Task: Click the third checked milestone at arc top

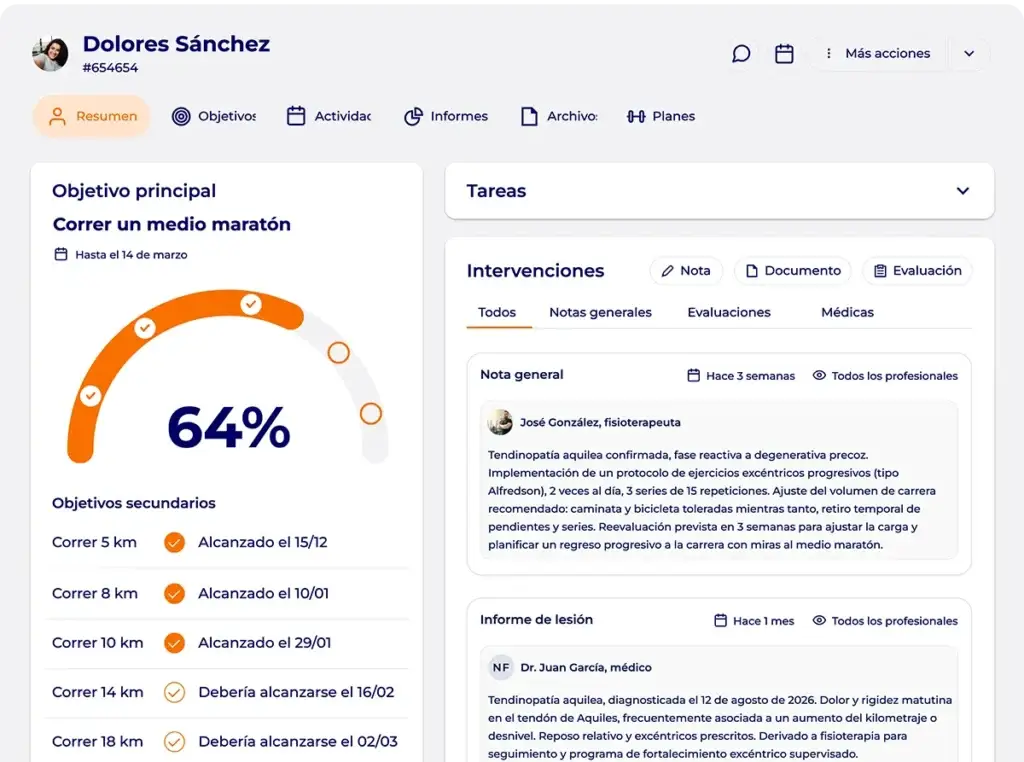Action: pos(251,304)
